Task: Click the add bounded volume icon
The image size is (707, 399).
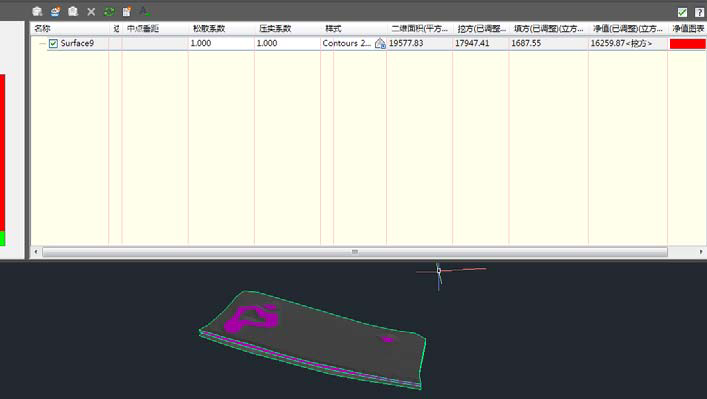Action: 73,11
